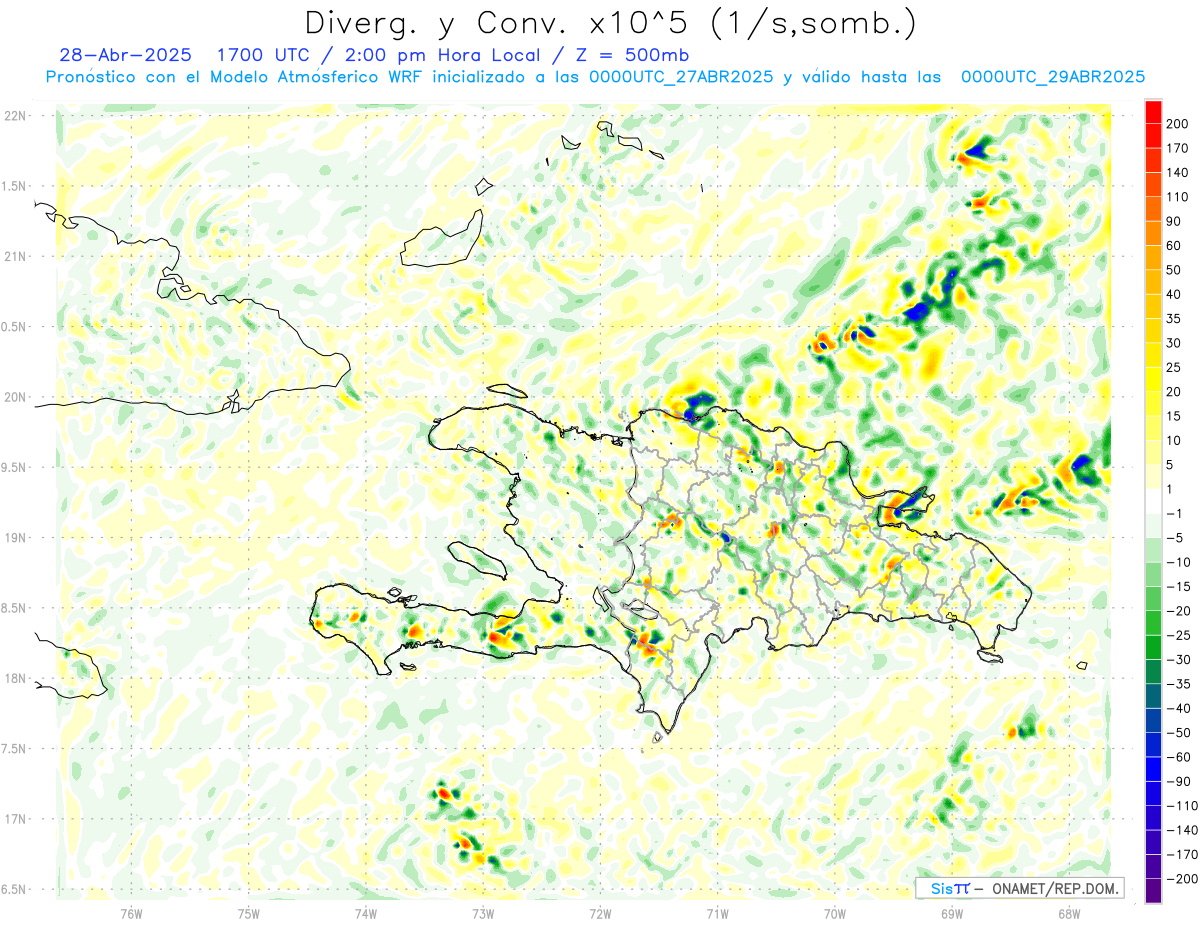
Task: Click the '0000UTC_29ABR2025' valid-until time text
Action: (1052, 76)
